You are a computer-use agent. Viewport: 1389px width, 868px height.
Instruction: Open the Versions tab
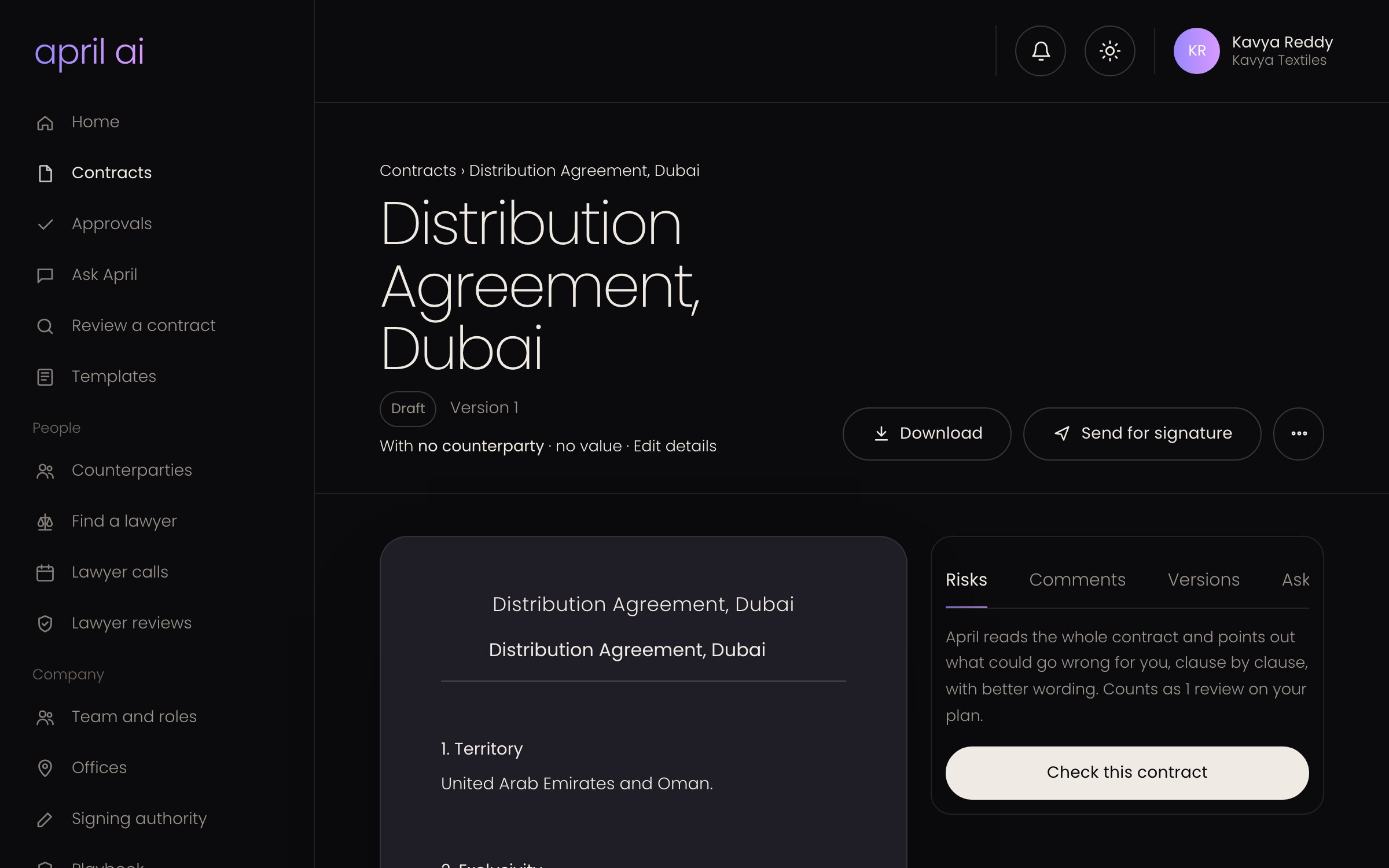(1203, 579)
